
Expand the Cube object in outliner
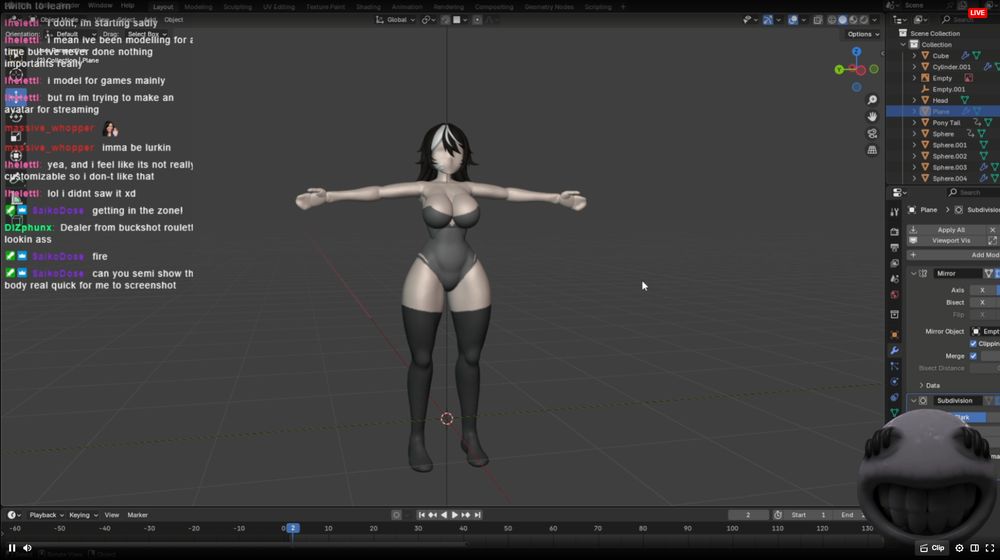click(x=914, y=56)
